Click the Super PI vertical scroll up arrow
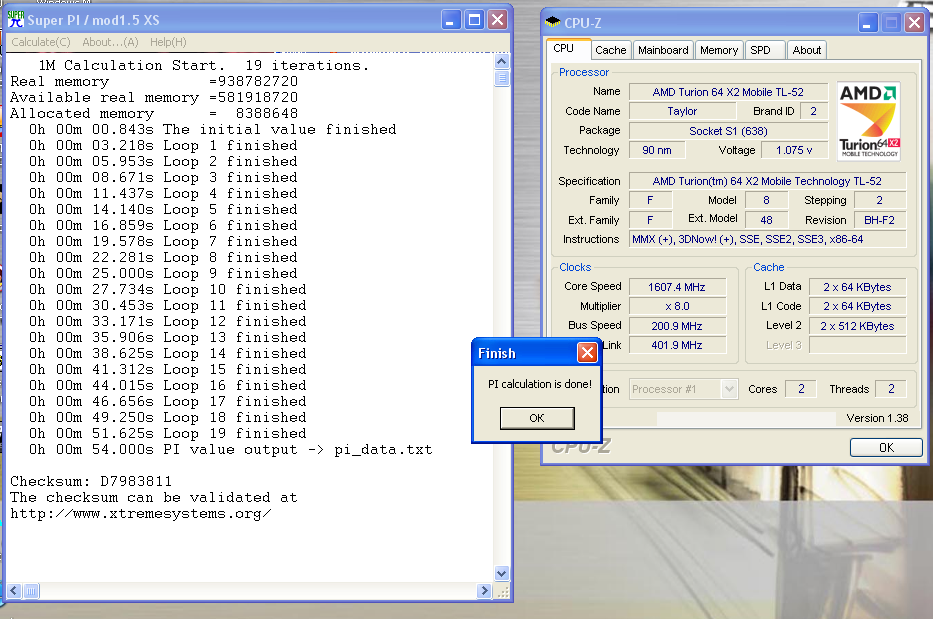 (502, 62)
